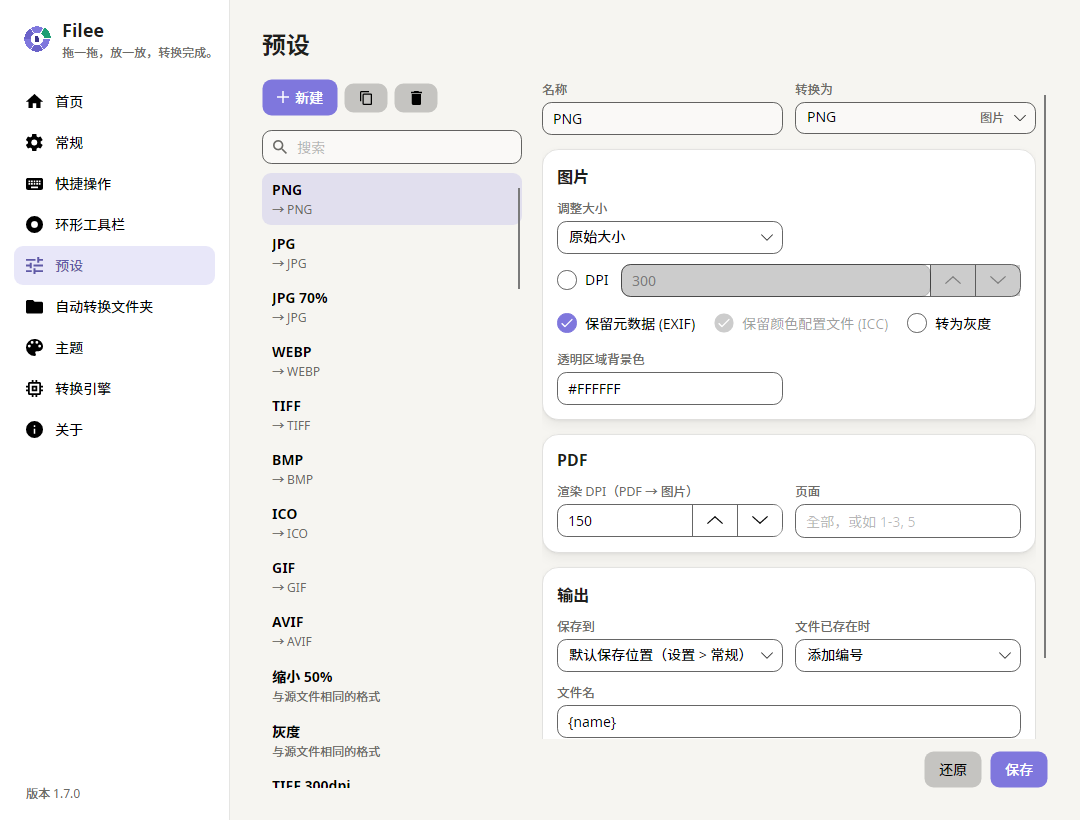Click the 快捷操作 keyboard icon
Screen dimensions: 1080x820
tap(34, 184)
